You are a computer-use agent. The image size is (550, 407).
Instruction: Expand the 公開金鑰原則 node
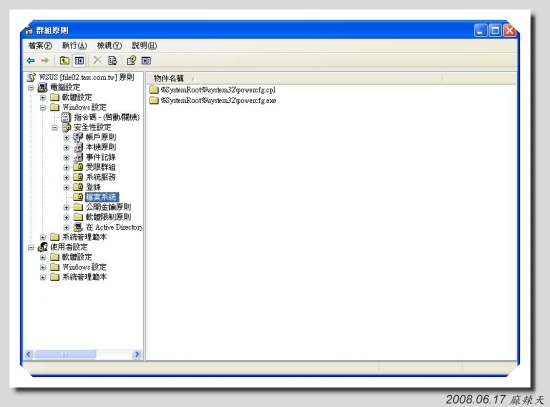[x=66, y=207]
